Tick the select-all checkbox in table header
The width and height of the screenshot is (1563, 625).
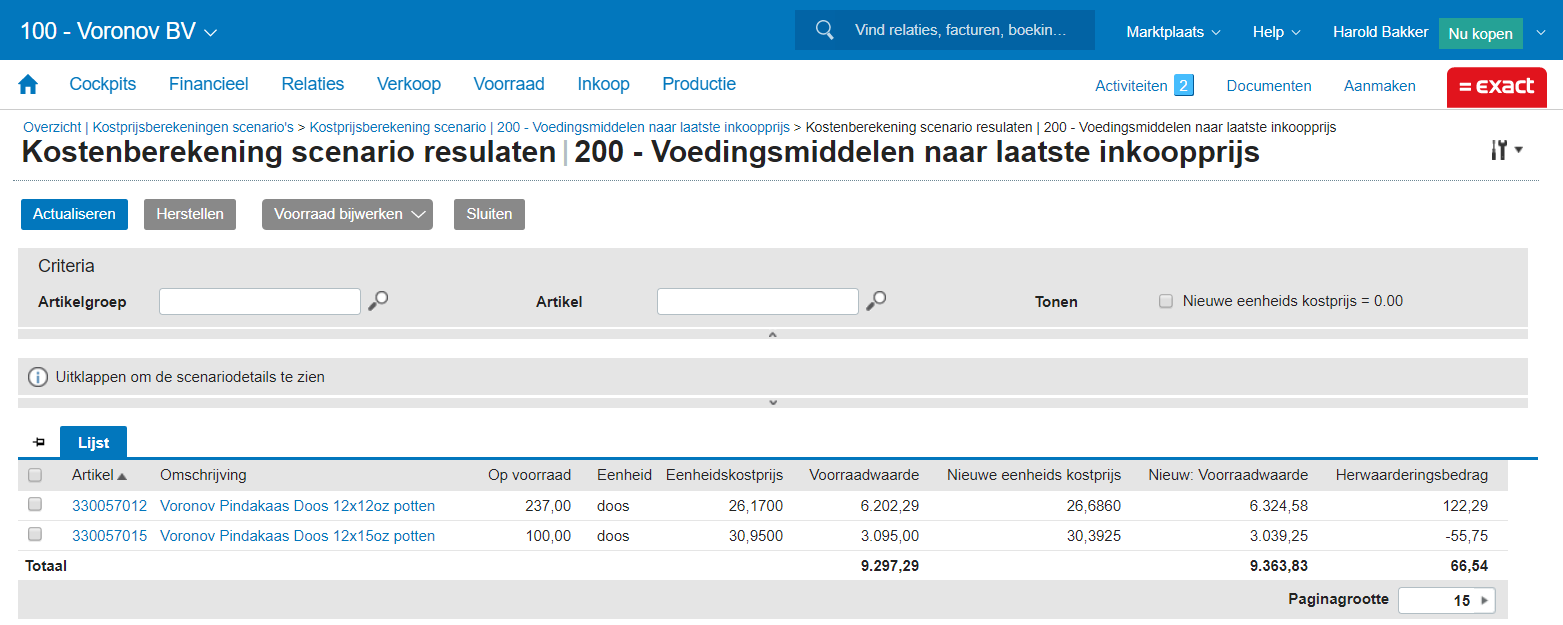35,475
